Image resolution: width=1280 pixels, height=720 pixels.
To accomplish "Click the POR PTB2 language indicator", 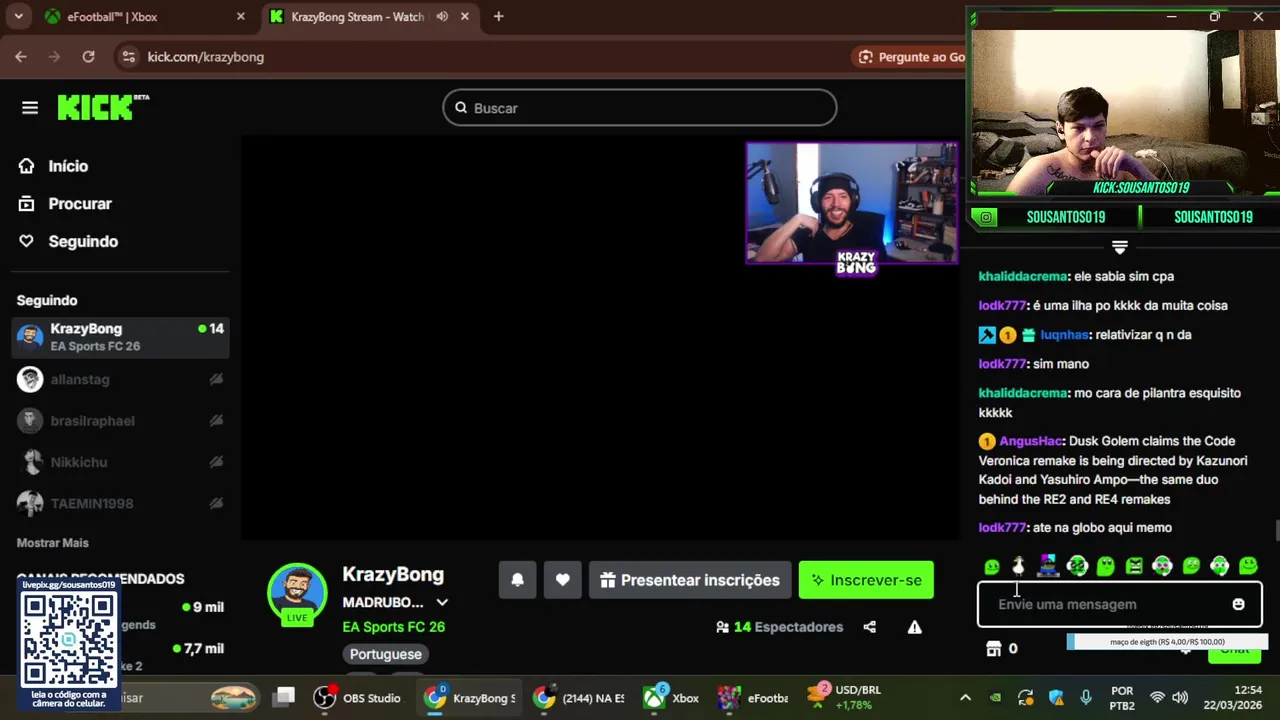I will tap(1122, 698).
